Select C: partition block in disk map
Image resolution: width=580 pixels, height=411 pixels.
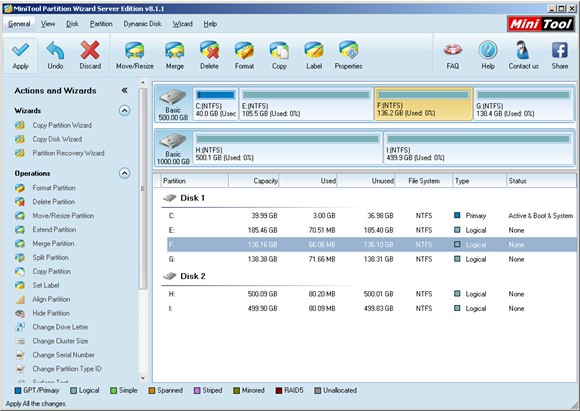point(216,104)
